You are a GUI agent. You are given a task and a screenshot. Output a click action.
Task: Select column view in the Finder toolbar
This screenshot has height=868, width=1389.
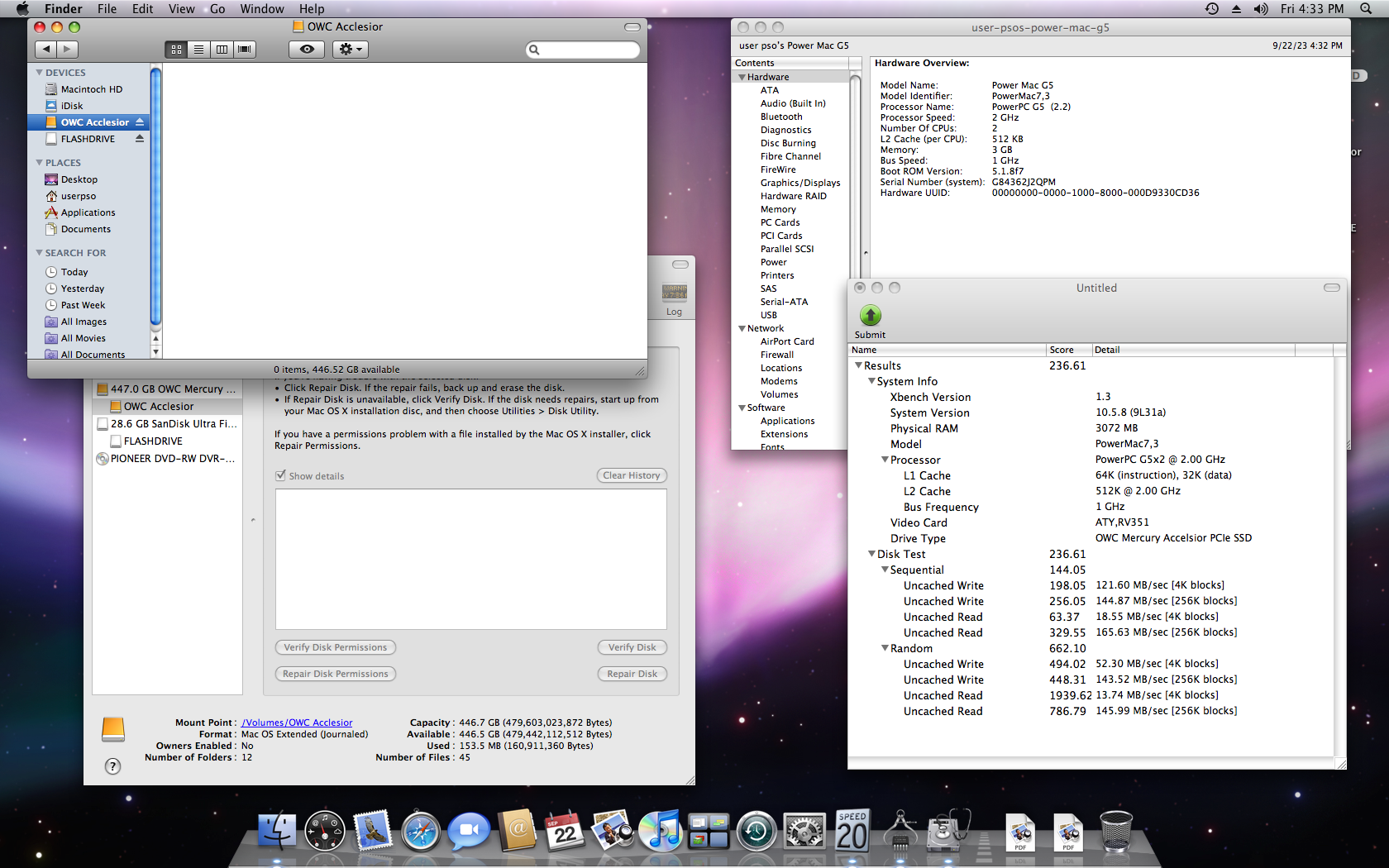point(222,49)
